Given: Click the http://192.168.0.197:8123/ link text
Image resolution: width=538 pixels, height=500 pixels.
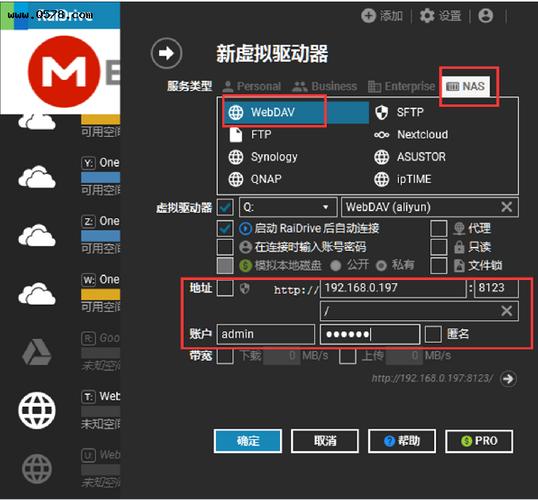Looking at the screenshot, I should 432,379.
